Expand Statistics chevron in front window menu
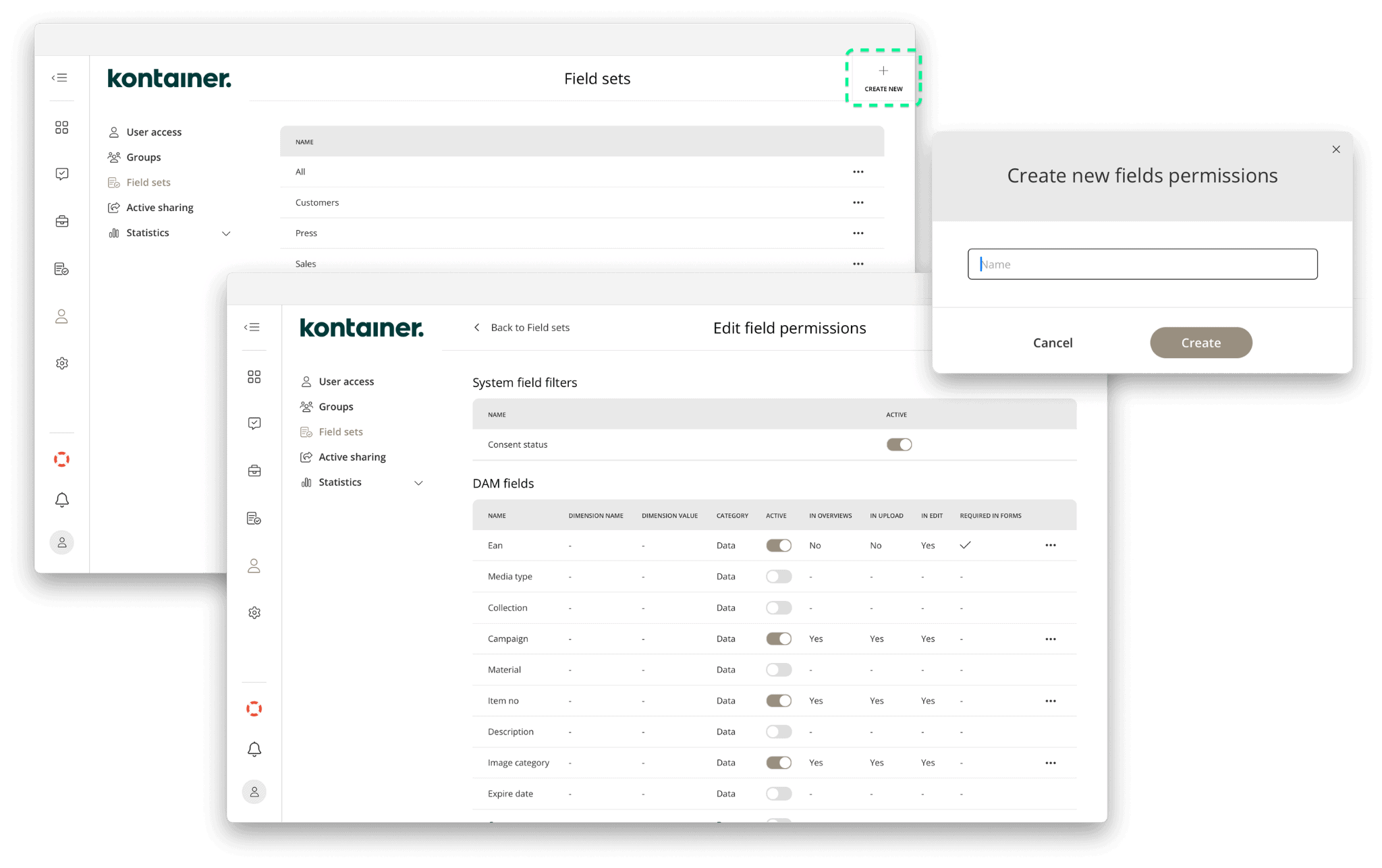The width and height of the screenshot is (1382, 868). click(x=418, y=483)
